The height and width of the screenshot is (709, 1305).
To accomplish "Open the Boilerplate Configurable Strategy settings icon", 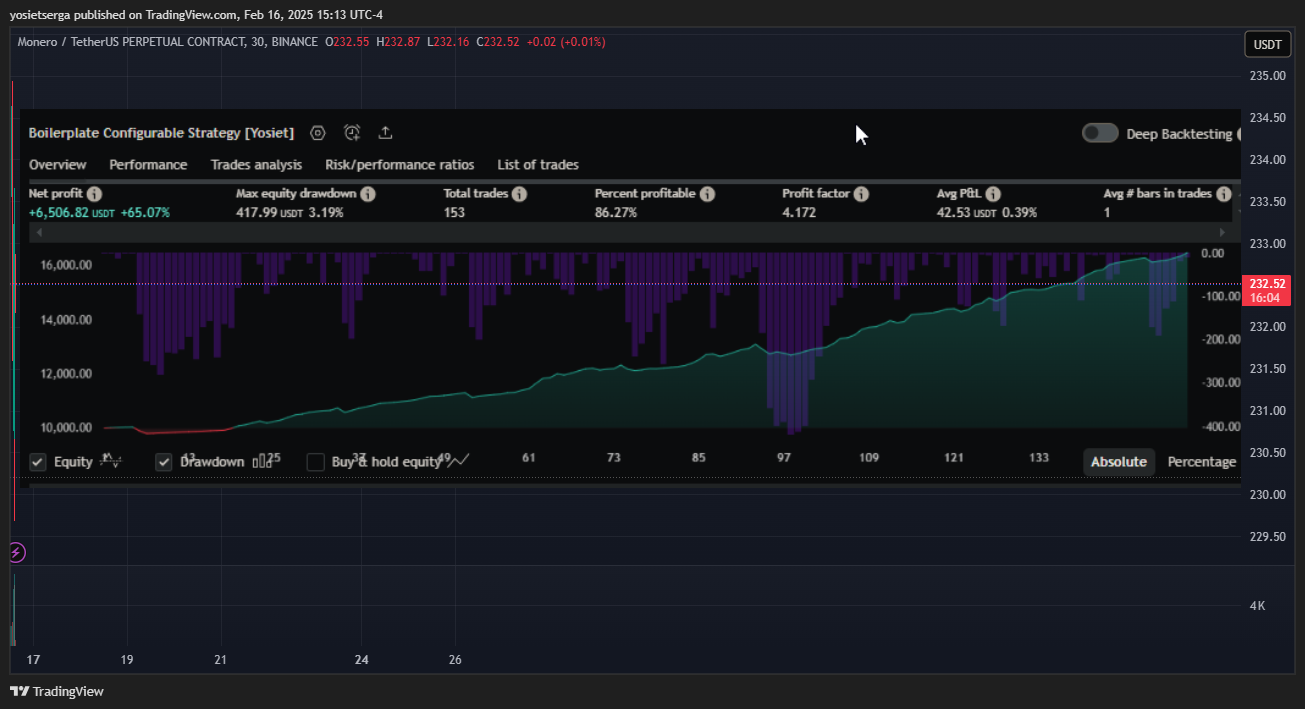I will (318, 133).
